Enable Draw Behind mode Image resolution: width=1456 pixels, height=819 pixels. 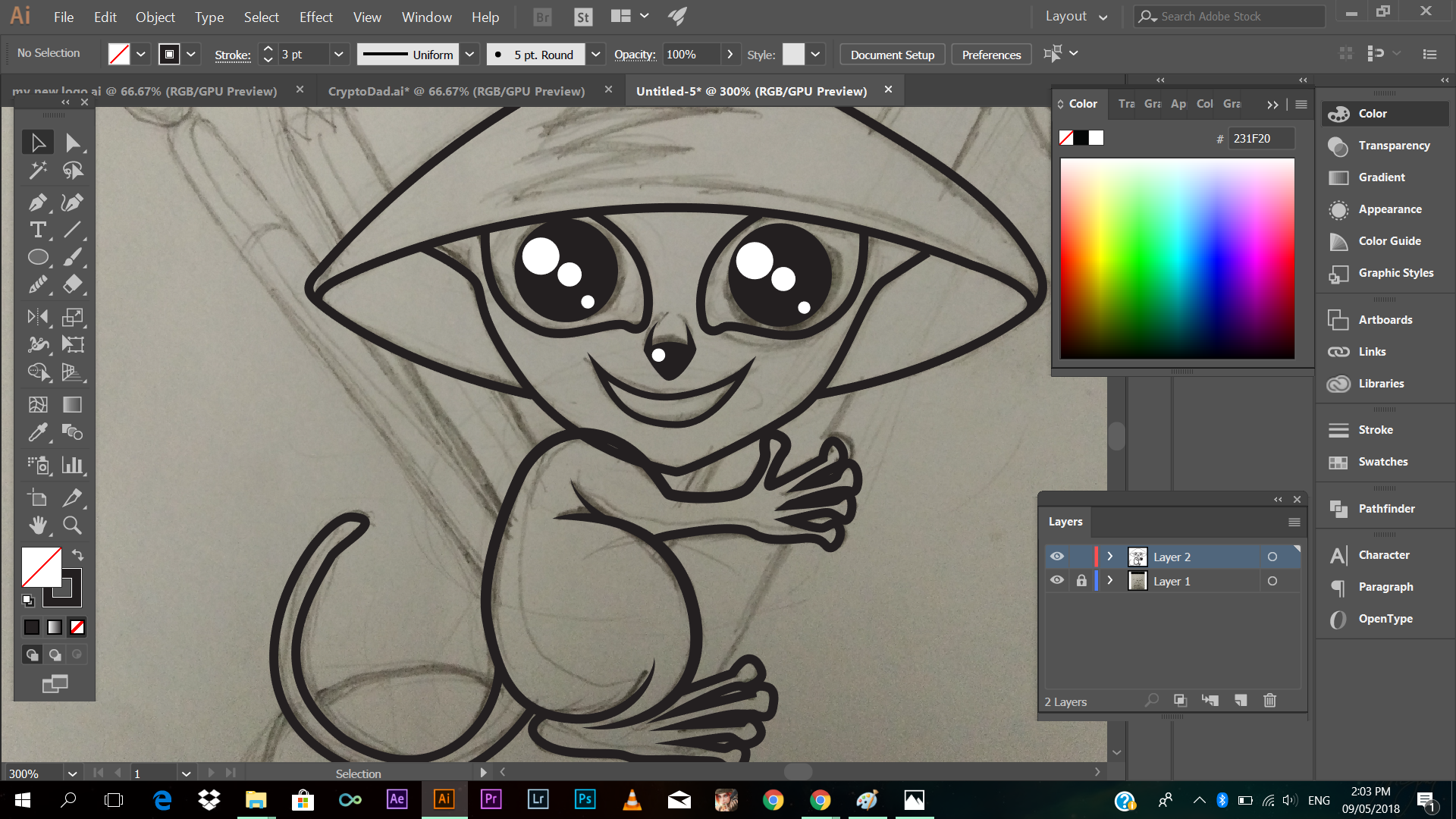pyautogui.click(x=55, y=654)
